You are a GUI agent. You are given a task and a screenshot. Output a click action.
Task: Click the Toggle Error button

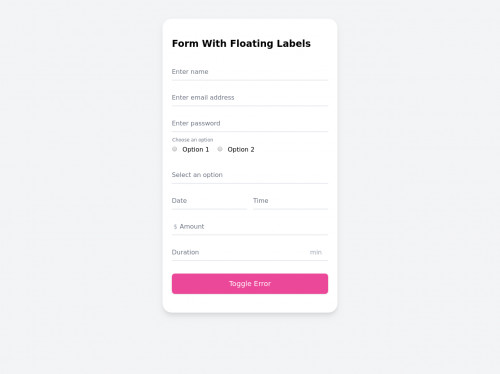pos(250,284)
